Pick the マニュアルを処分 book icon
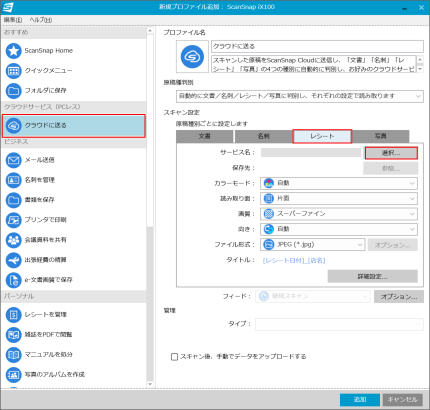Image resolution: width=430 pixels, height=410 pixels. (14, 354)
